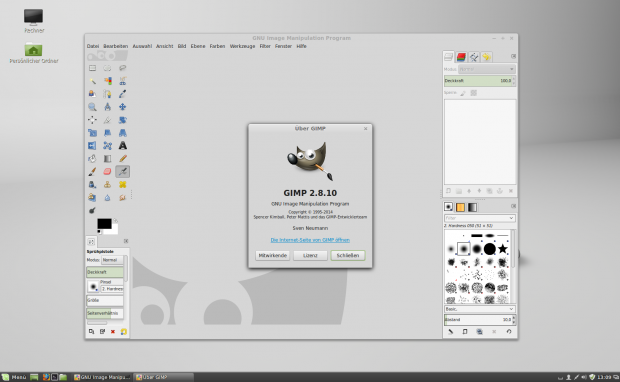Screen dimensions: 620x382
Task: Switch to the Paths dock tab
Action: (474, 57)
